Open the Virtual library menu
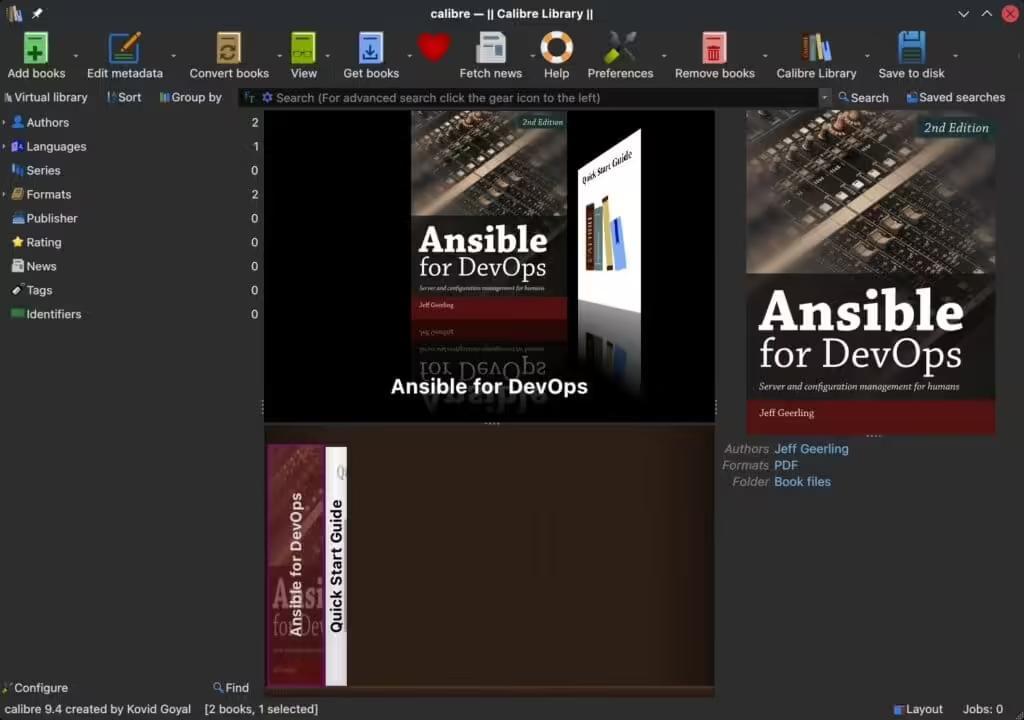The image size is (1024, 720). click(x=46, y=97)
